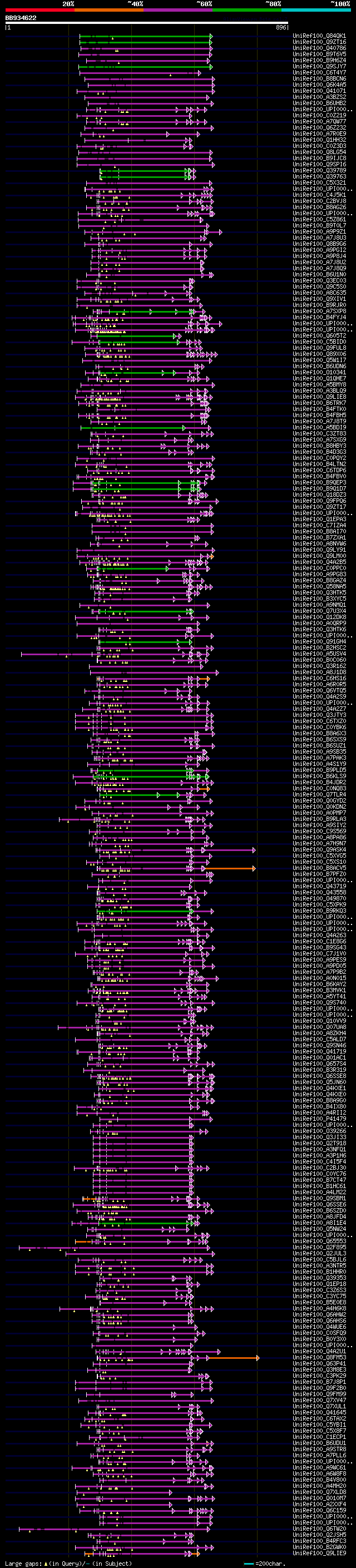Click the UniRef100_A7R0E9 label
This screenshot has width=356, height=1568.
(x=319, y=134)
